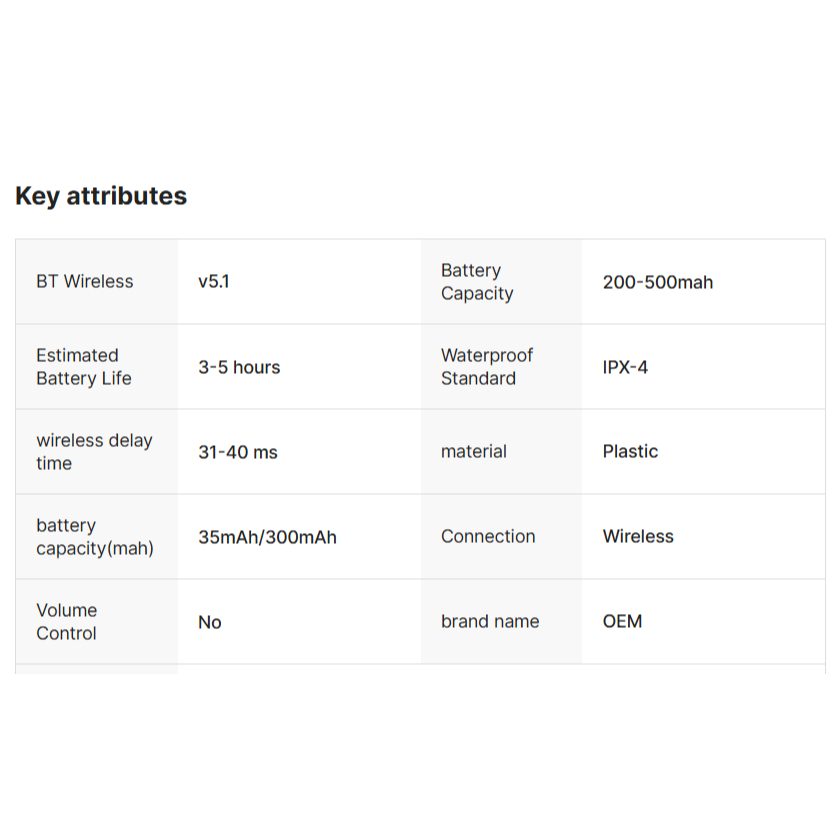Click the battery capacity(mah) label
840x840 pixels.
(95, 537)
